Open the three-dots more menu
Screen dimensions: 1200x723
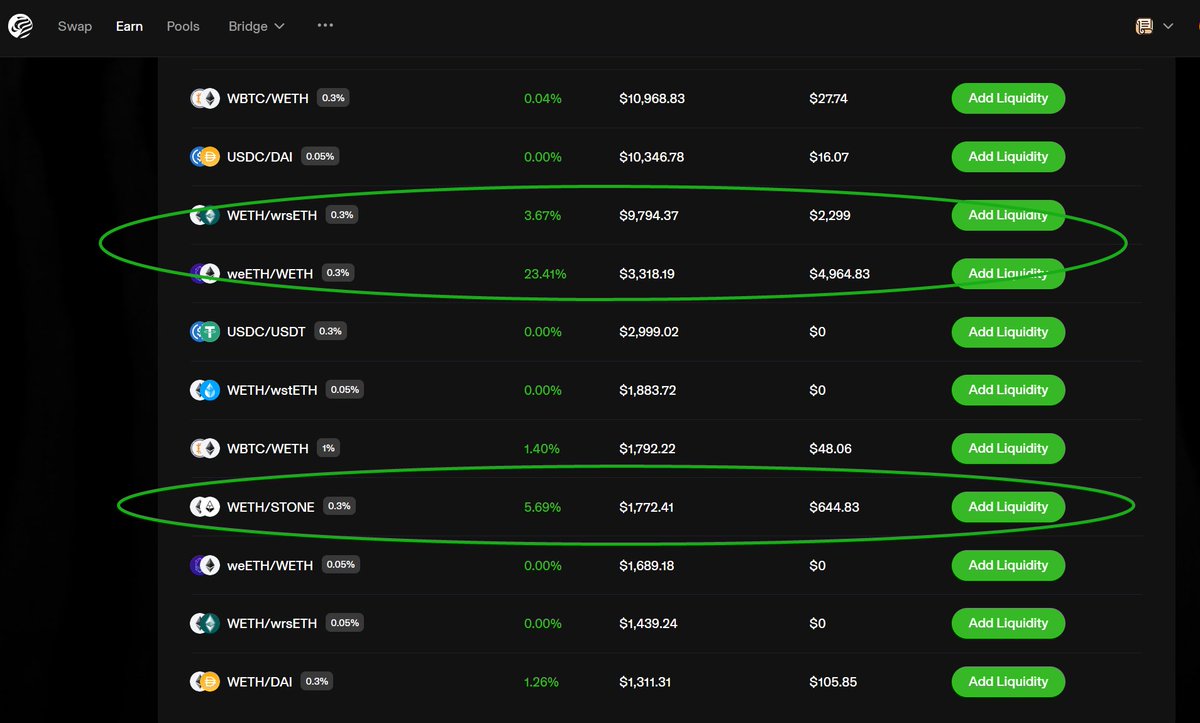[x=325, y=25]
